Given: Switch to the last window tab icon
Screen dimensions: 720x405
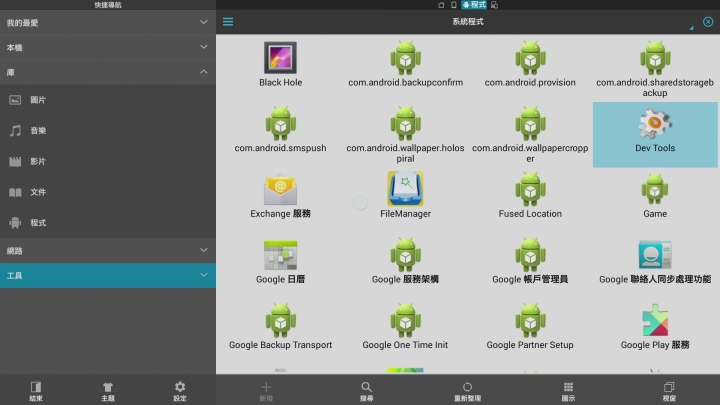Looking at the screenshot, I should point(494,5).
